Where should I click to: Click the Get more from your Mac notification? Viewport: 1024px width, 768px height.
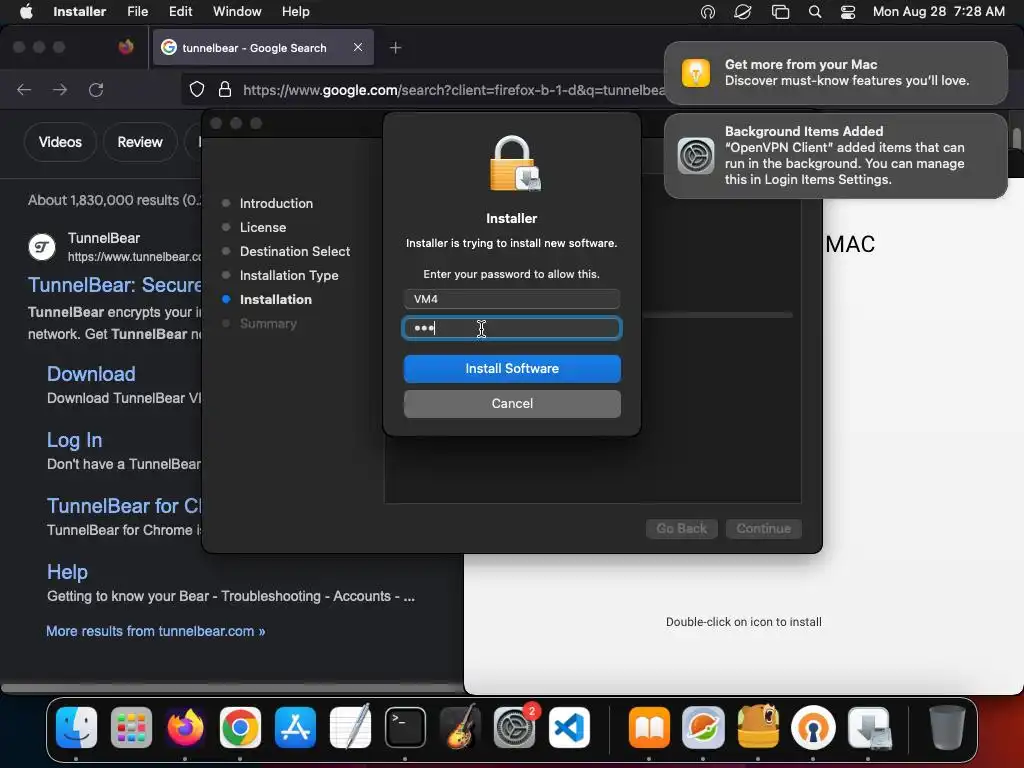[835, 72]
